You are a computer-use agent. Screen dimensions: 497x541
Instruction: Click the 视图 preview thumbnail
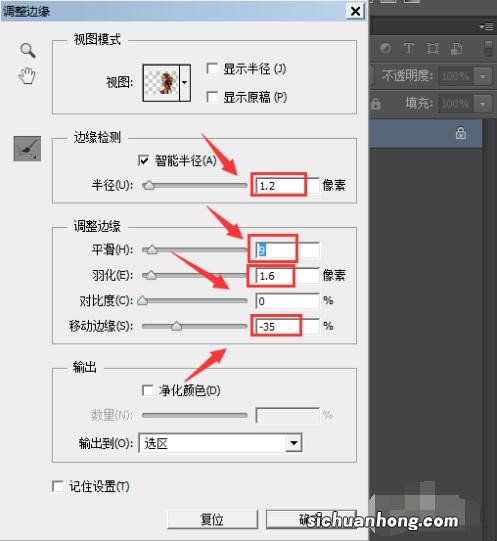click(x=161, y=83)
